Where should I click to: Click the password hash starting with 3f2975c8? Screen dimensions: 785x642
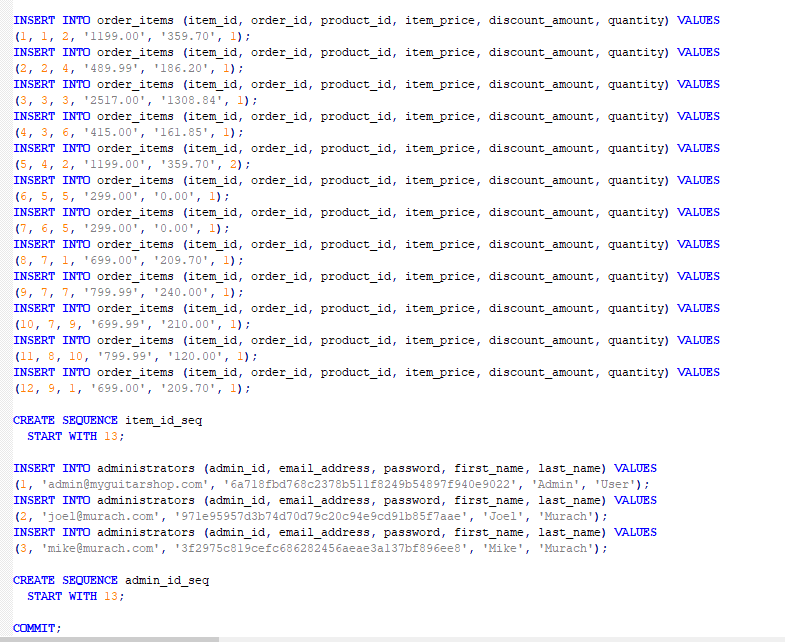pos(321,548)
